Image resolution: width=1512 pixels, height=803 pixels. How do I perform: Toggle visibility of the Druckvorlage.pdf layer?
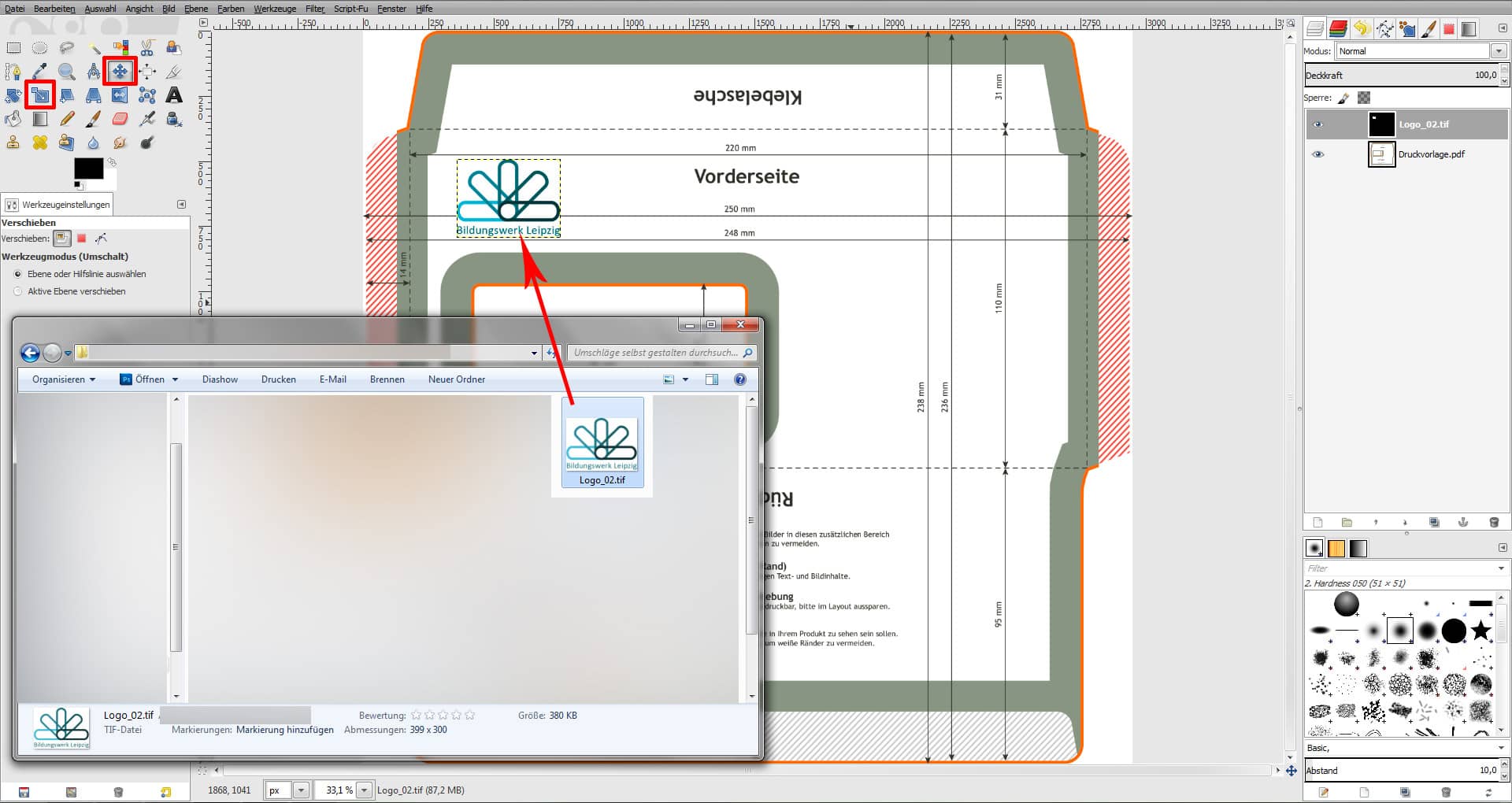[x=1317, y=154]
